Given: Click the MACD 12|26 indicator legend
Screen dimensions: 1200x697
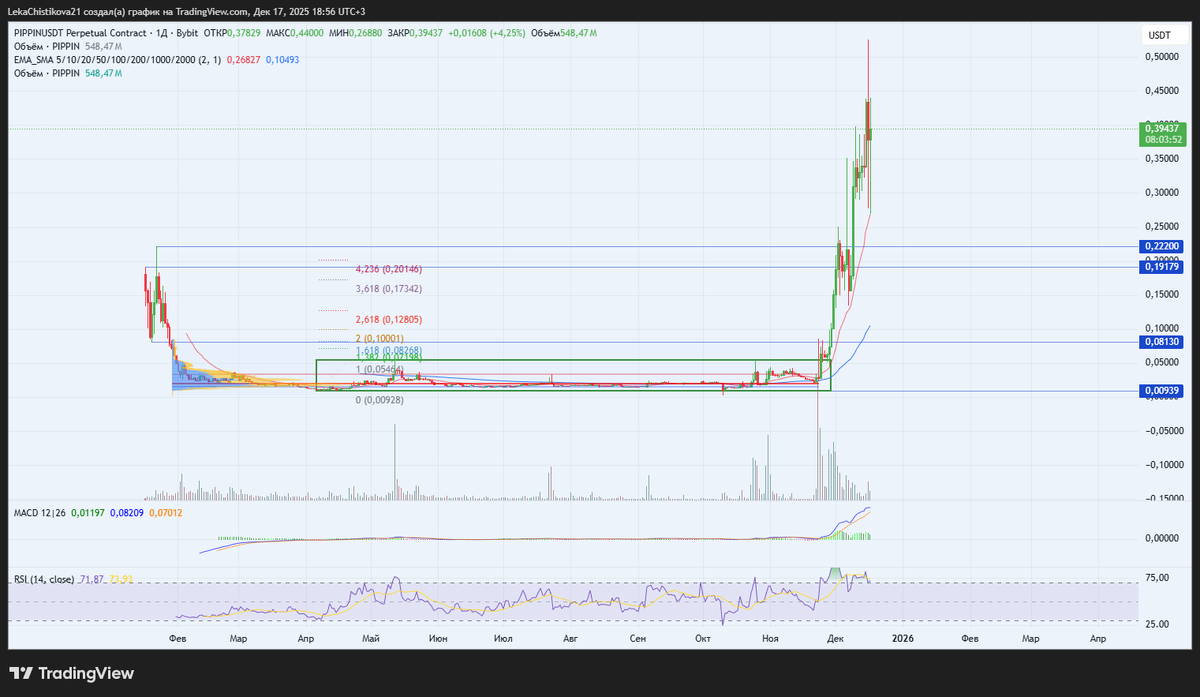Looking at the screenshot, I should (x=40, y=513).
